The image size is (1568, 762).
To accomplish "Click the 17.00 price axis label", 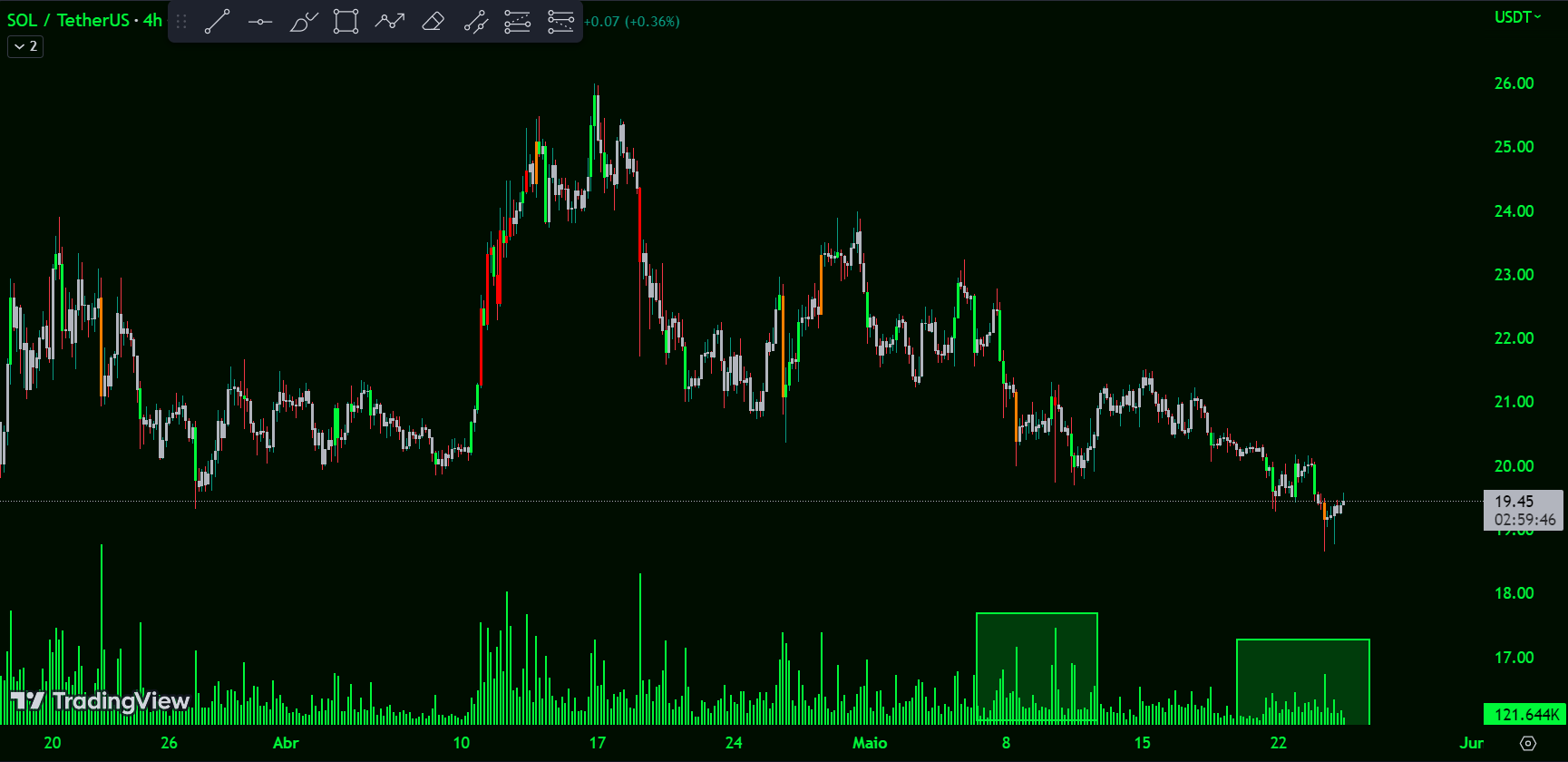I will click(x=1514, y=658).
